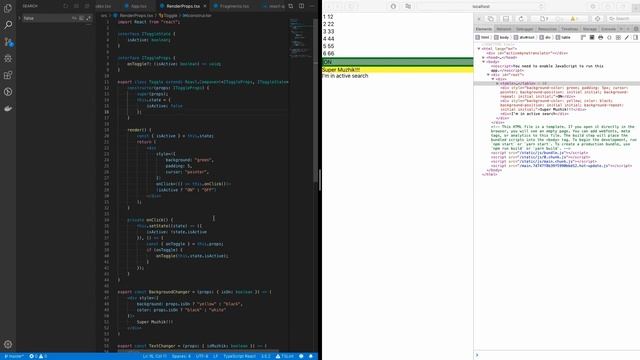
Task: Open the Search view in the activity bar
Action: point(8,25)
